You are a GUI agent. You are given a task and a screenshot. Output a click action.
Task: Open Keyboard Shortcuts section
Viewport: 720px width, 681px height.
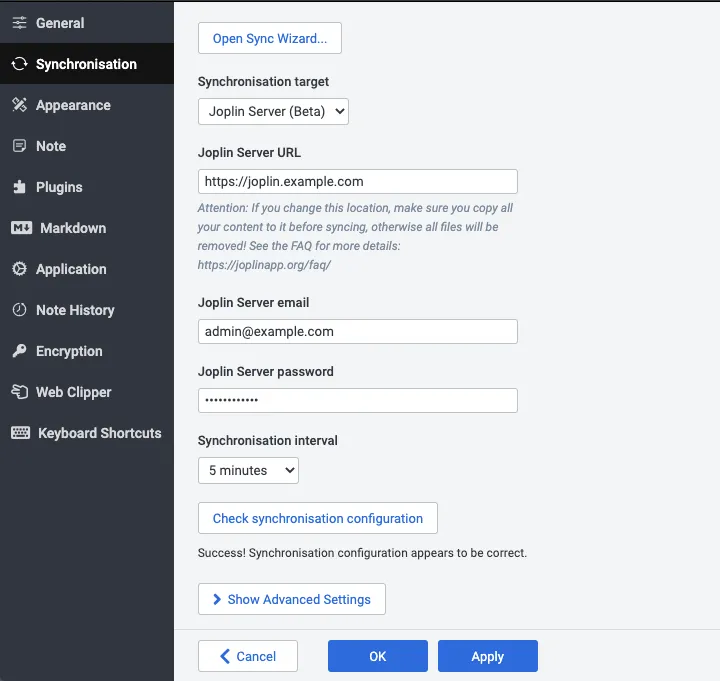[x=87, y=433]
